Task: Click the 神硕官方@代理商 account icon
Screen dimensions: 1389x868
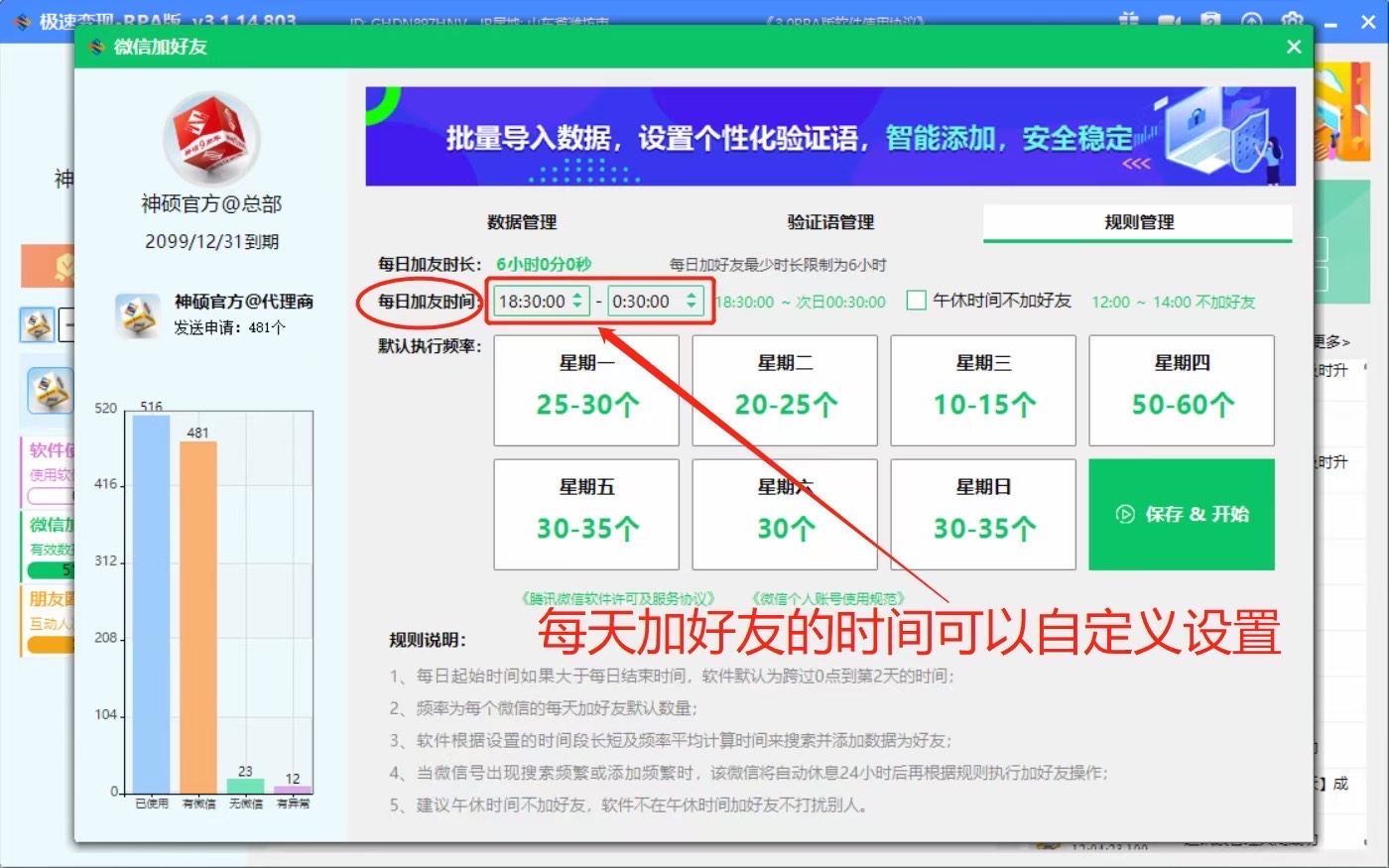Action: (137, 314)
